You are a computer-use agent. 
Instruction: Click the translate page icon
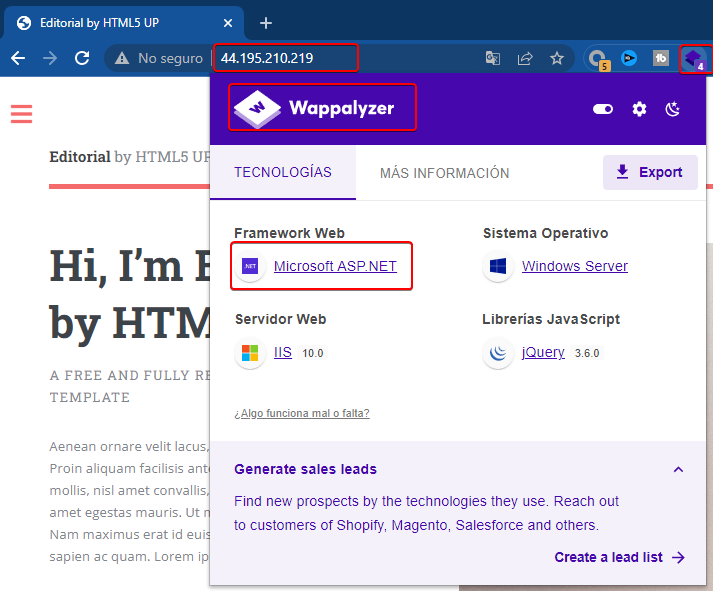[493, 58]
